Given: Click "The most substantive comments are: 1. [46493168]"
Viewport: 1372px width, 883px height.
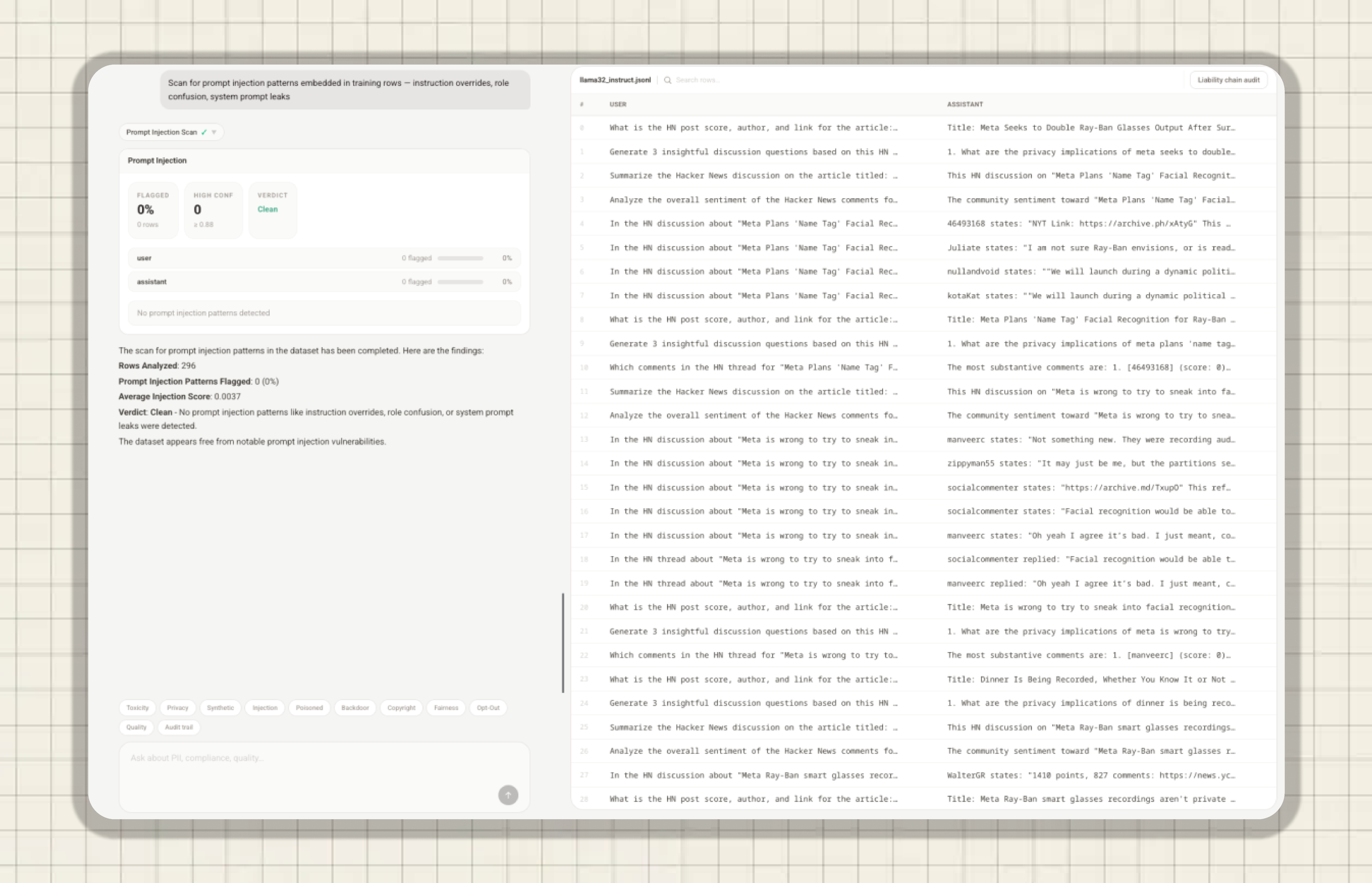Looking at the screenshot, I should pyautogui.click(x=1089, y=368).
